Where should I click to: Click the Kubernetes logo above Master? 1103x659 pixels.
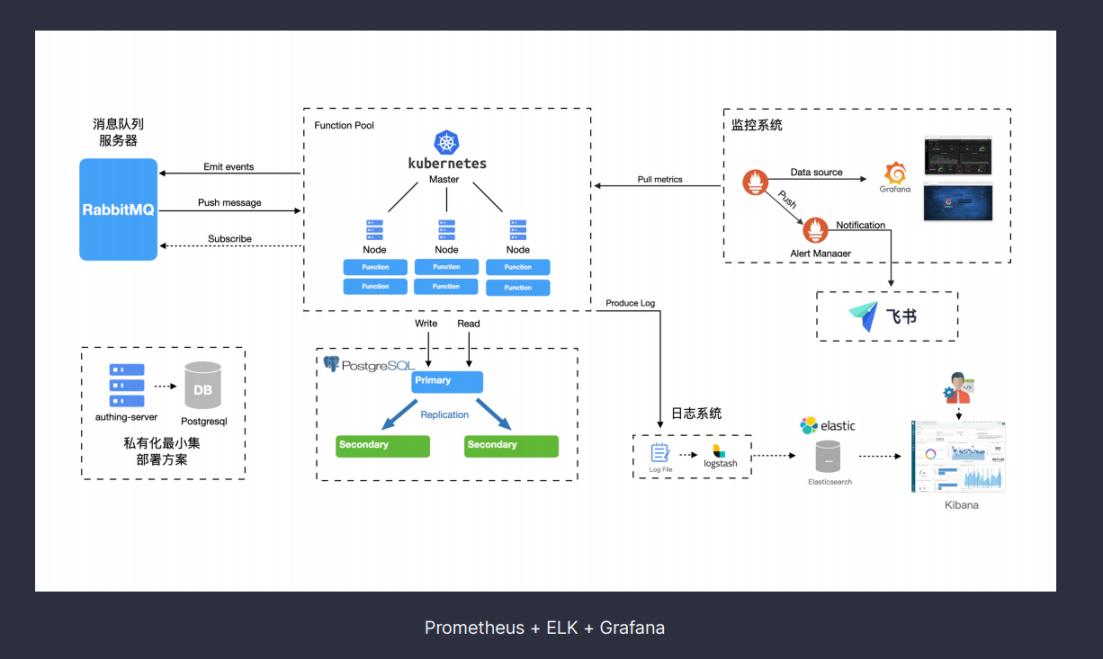446,143
